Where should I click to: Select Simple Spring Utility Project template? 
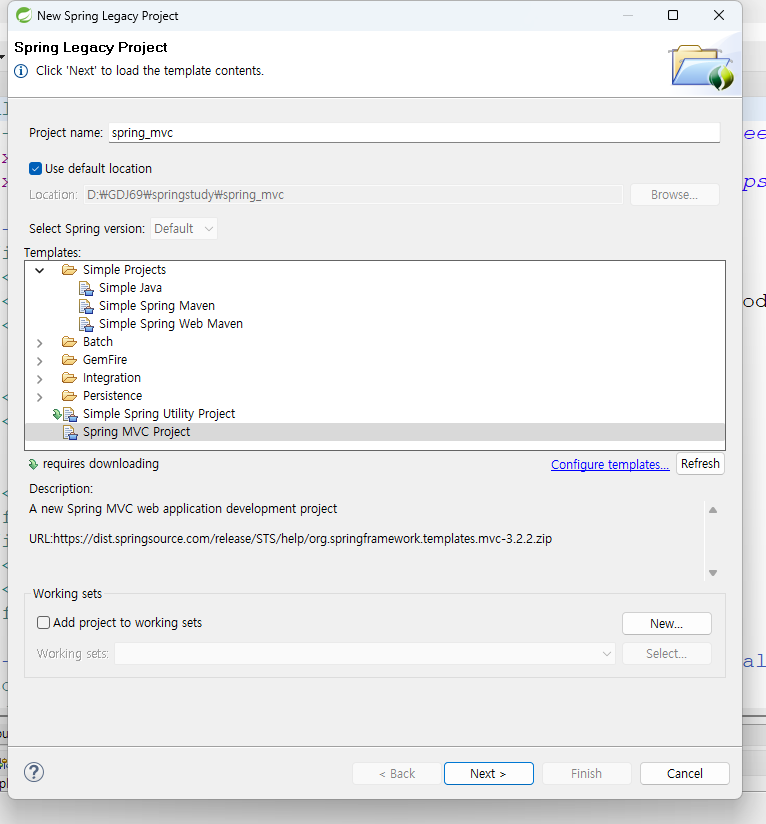pyautogui.click(x=159, y=414)
